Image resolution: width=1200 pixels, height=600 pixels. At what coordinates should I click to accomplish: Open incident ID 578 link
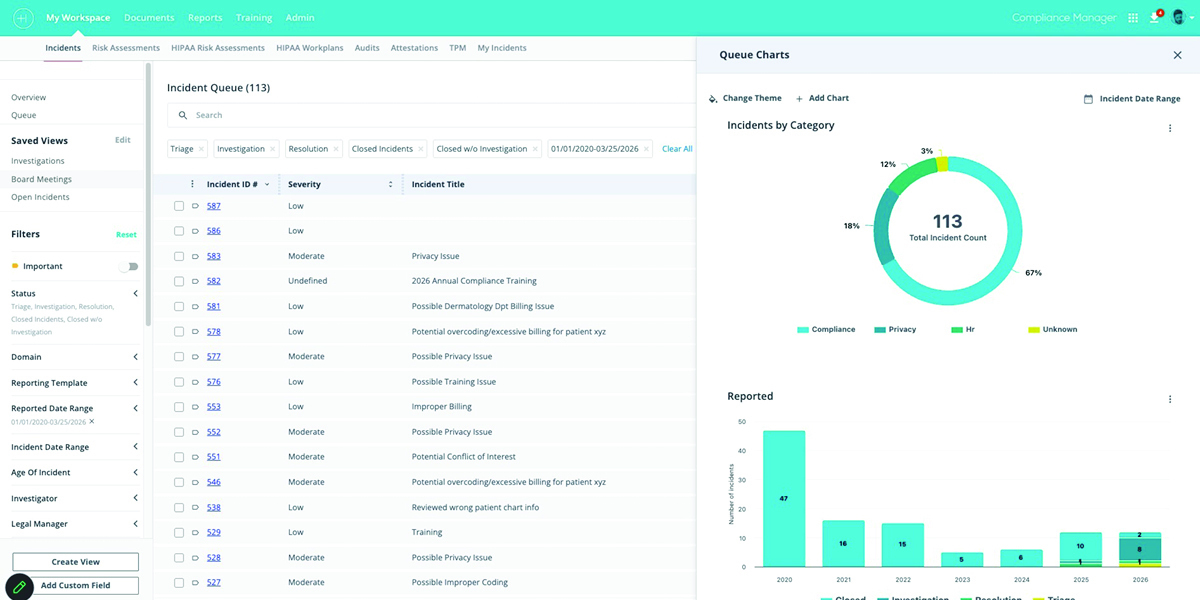tap(214, 331)
